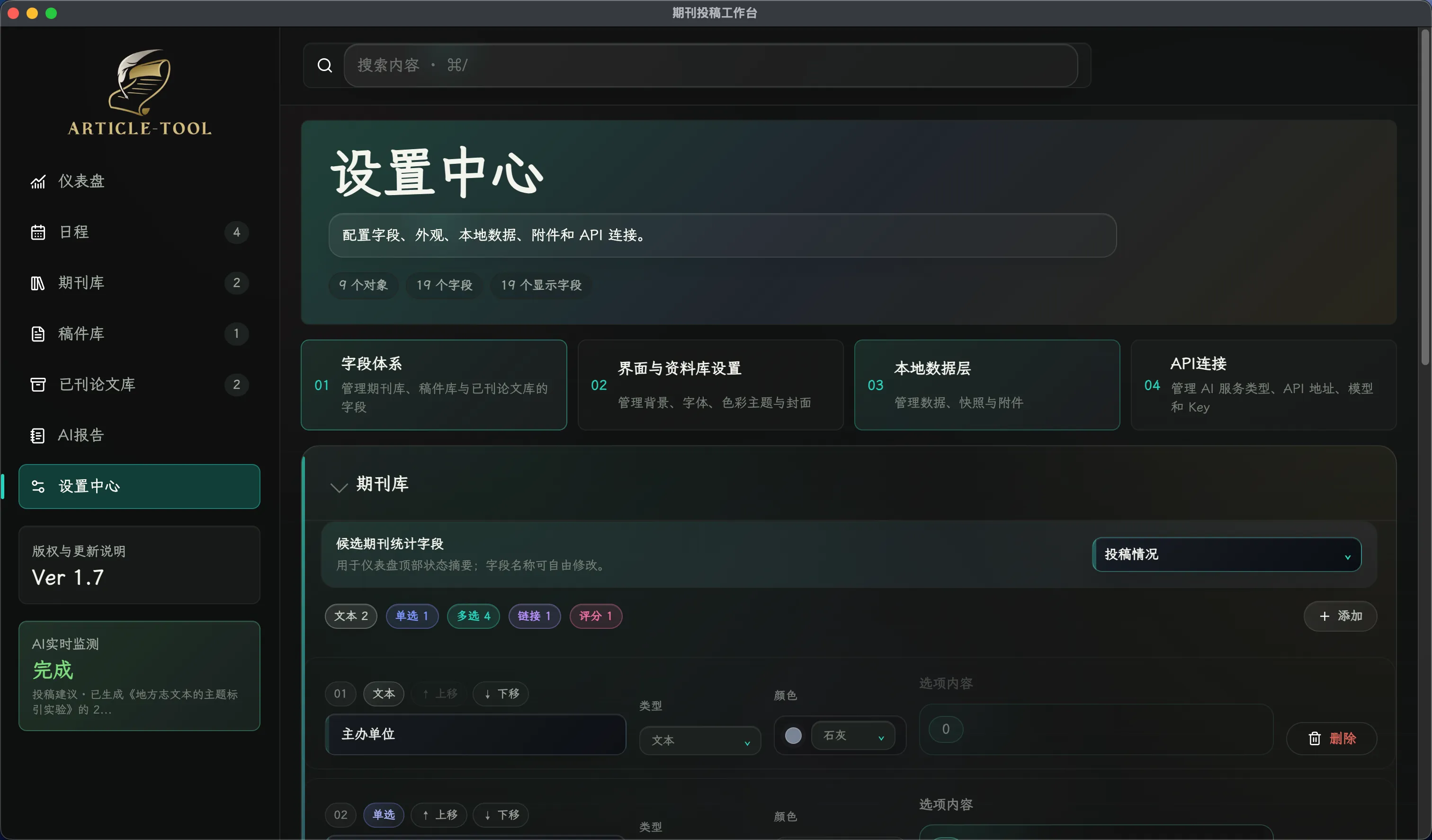
Task: Click the badge 2 next to 期刊库
Action: point(236,283)
